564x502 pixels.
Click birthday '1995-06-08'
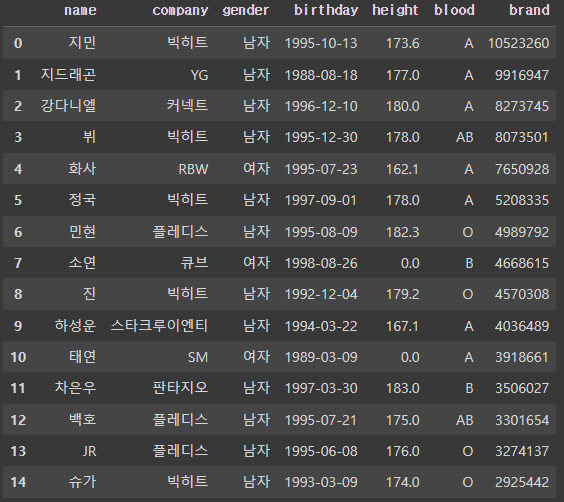[321, 451]
